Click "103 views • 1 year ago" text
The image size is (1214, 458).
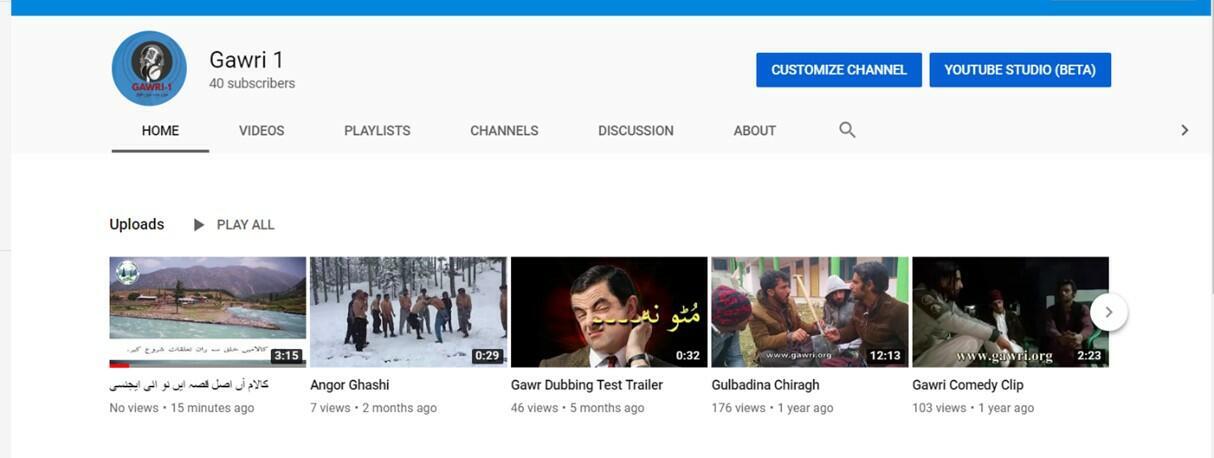(973, 408)
